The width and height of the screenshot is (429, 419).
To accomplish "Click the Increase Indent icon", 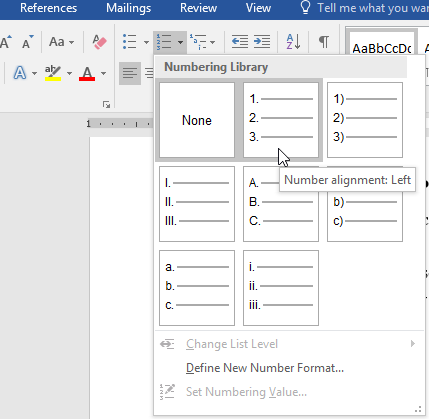I will click(x=262, y=42).
